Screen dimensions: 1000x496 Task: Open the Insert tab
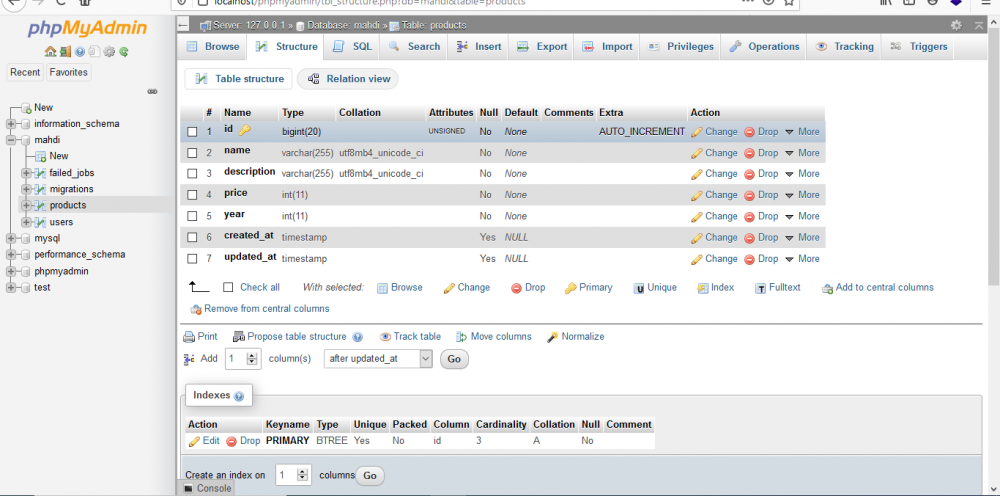pos(480,47)
